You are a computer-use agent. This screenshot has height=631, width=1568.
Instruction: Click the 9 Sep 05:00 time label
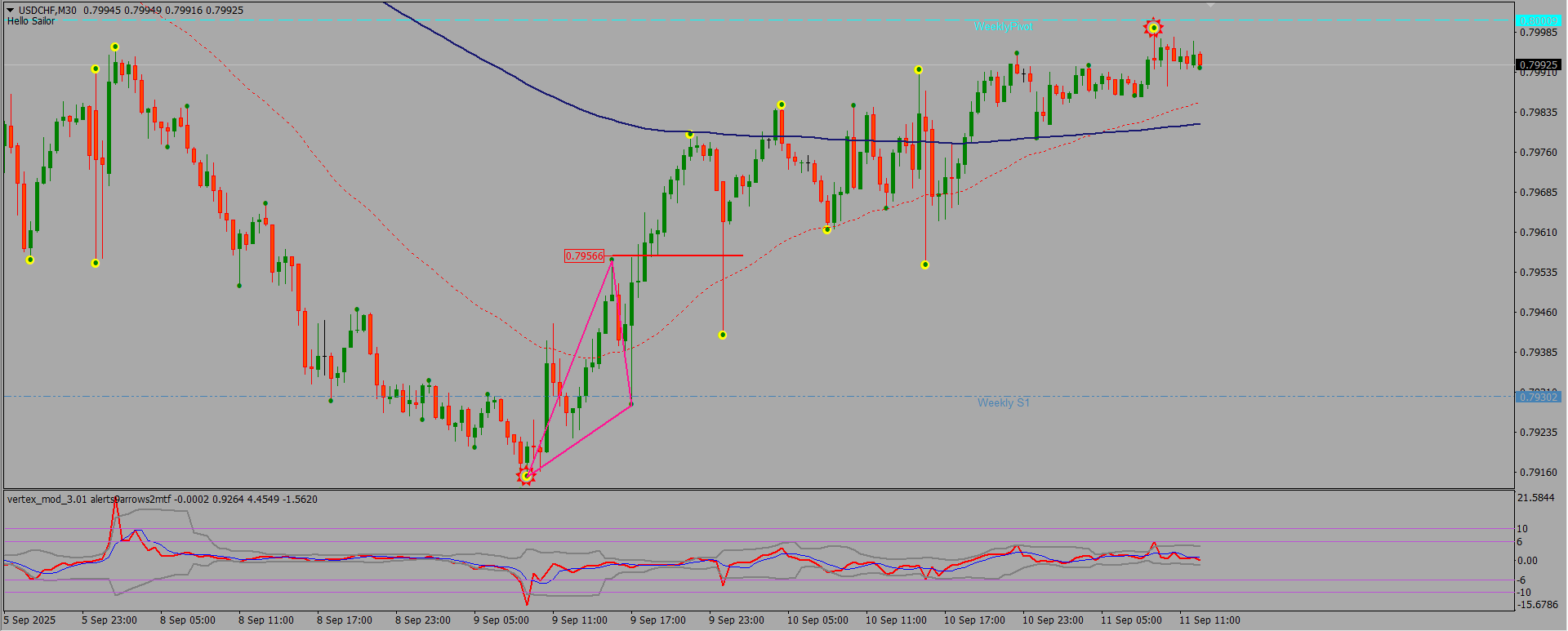501,620
